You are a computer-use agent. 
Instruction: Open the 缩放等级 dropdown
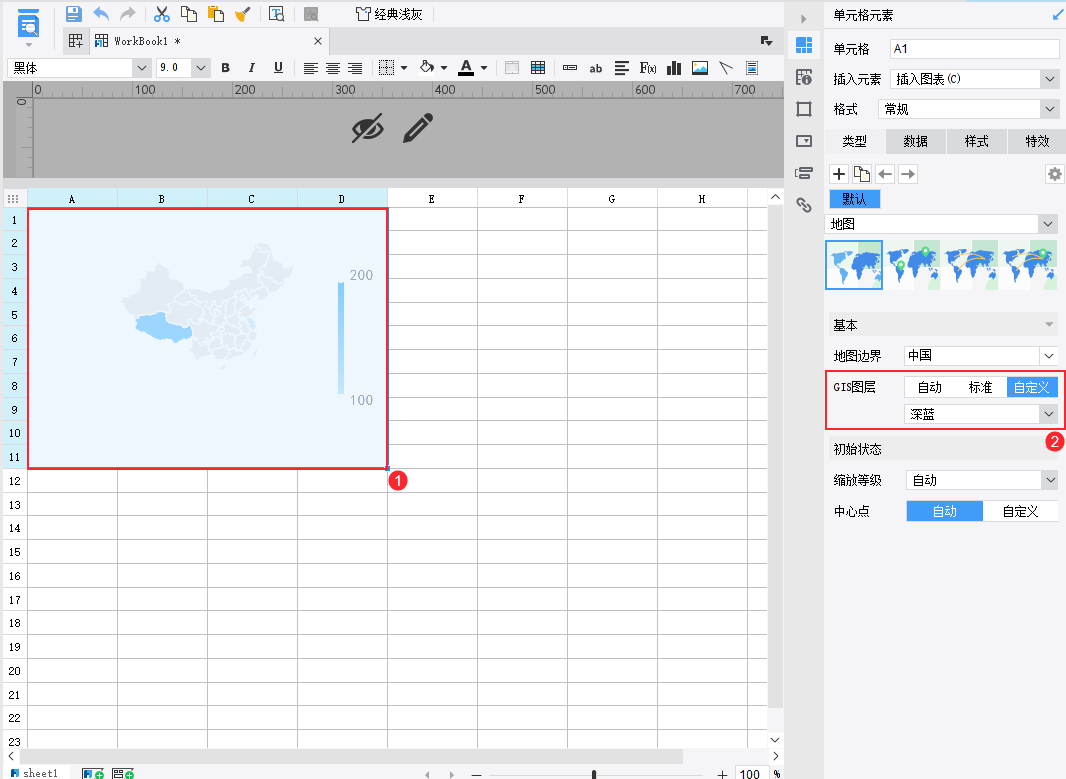click(982, 481)
